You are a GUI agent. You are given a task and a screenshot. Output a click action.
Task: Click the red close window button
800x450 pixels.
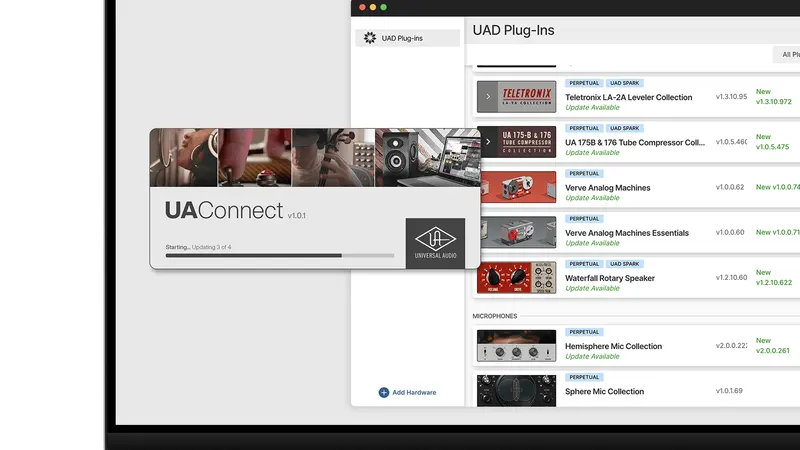(x=362, y=7)
